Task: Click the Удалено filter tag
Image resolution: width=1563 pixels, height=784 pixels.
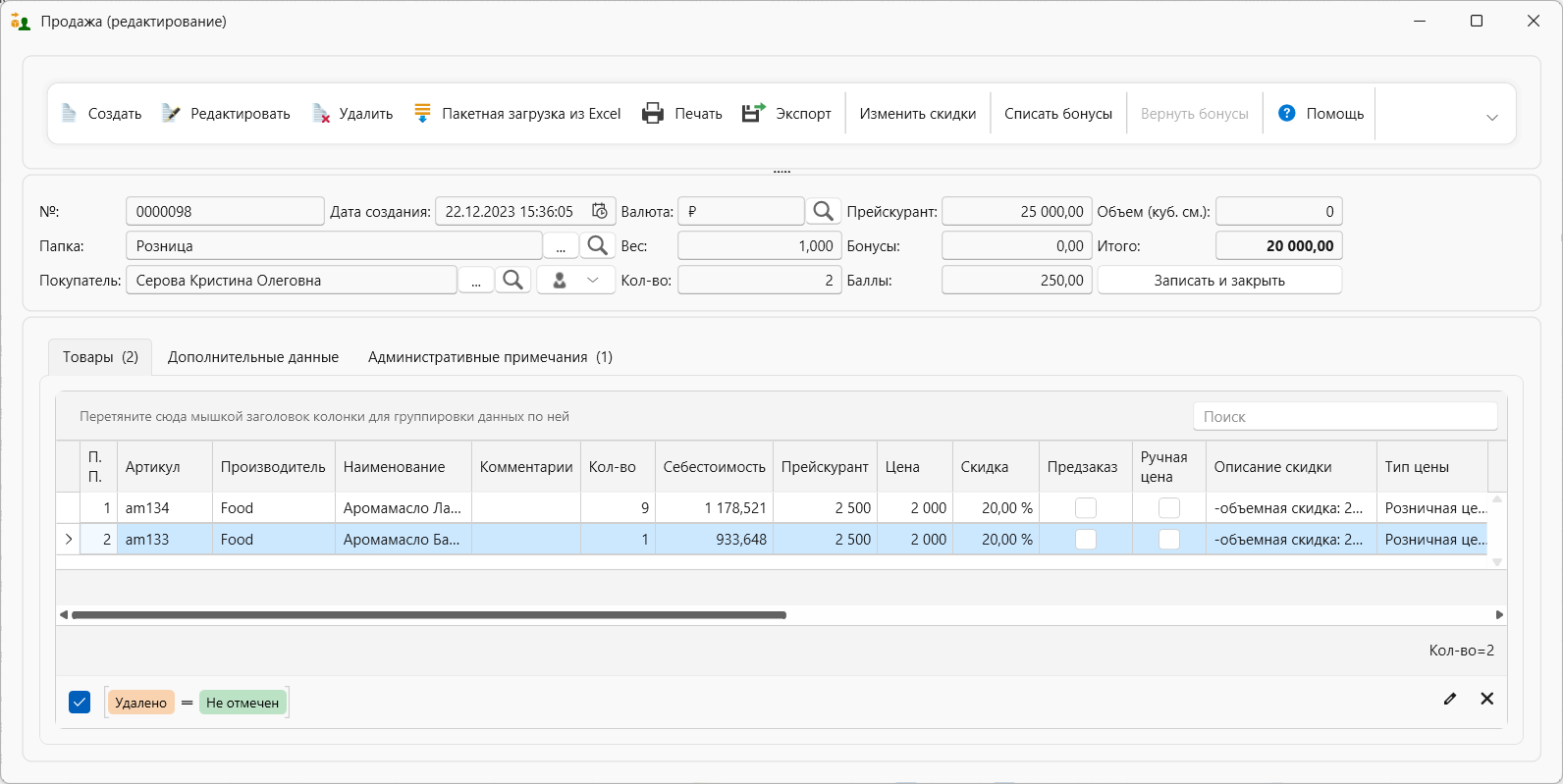Action: point(140,703)
